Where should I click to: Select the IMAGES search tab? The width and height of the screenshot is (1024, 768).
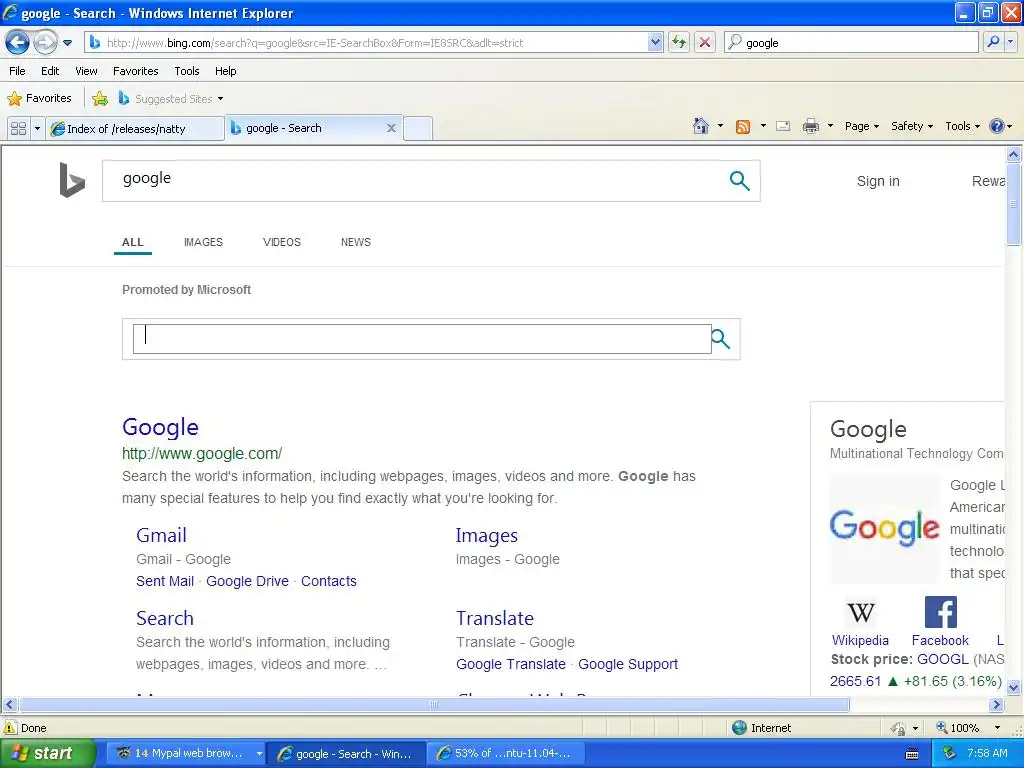coord(203,242)
